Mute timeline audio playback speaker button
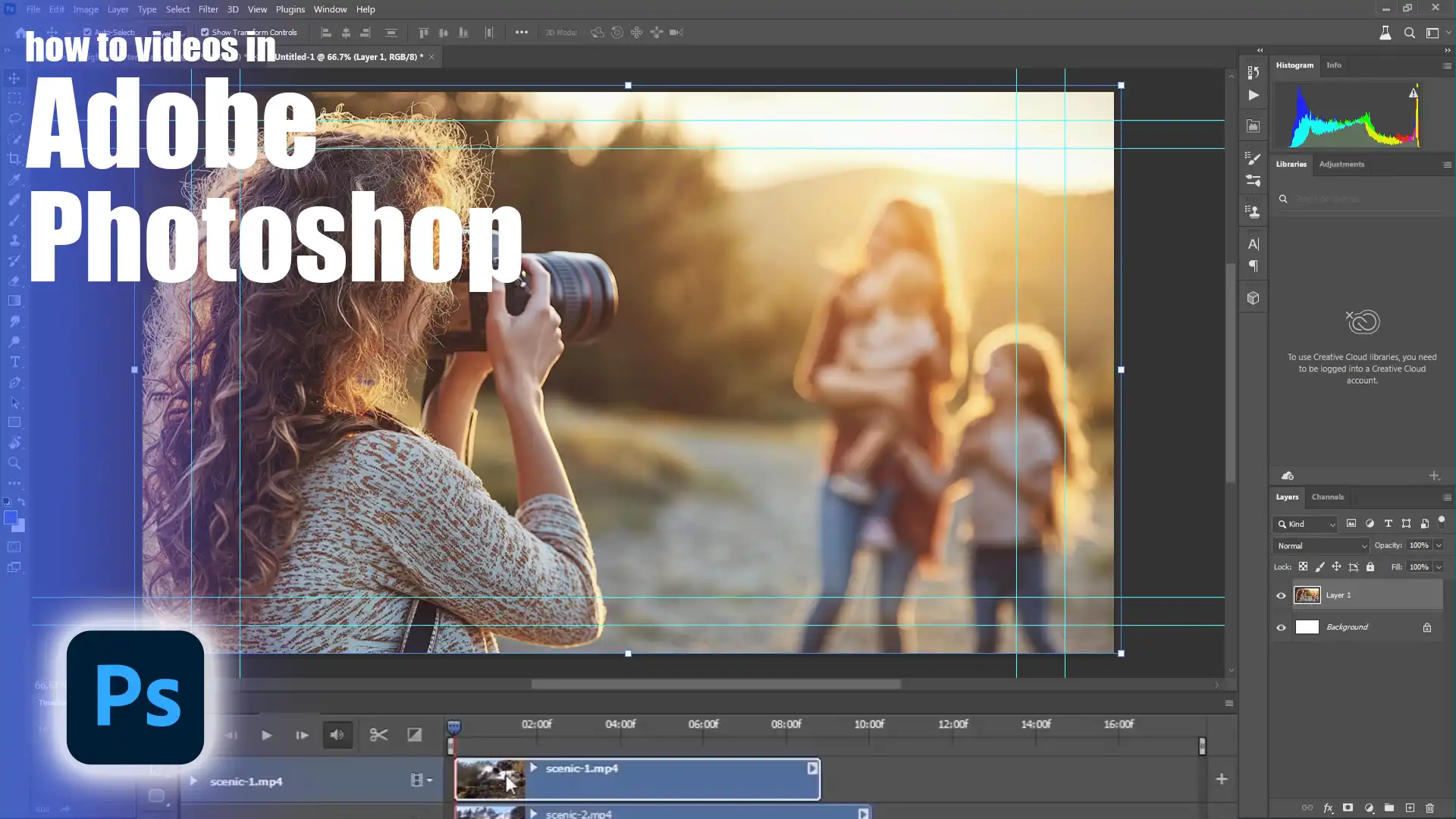 click(337, 735)
